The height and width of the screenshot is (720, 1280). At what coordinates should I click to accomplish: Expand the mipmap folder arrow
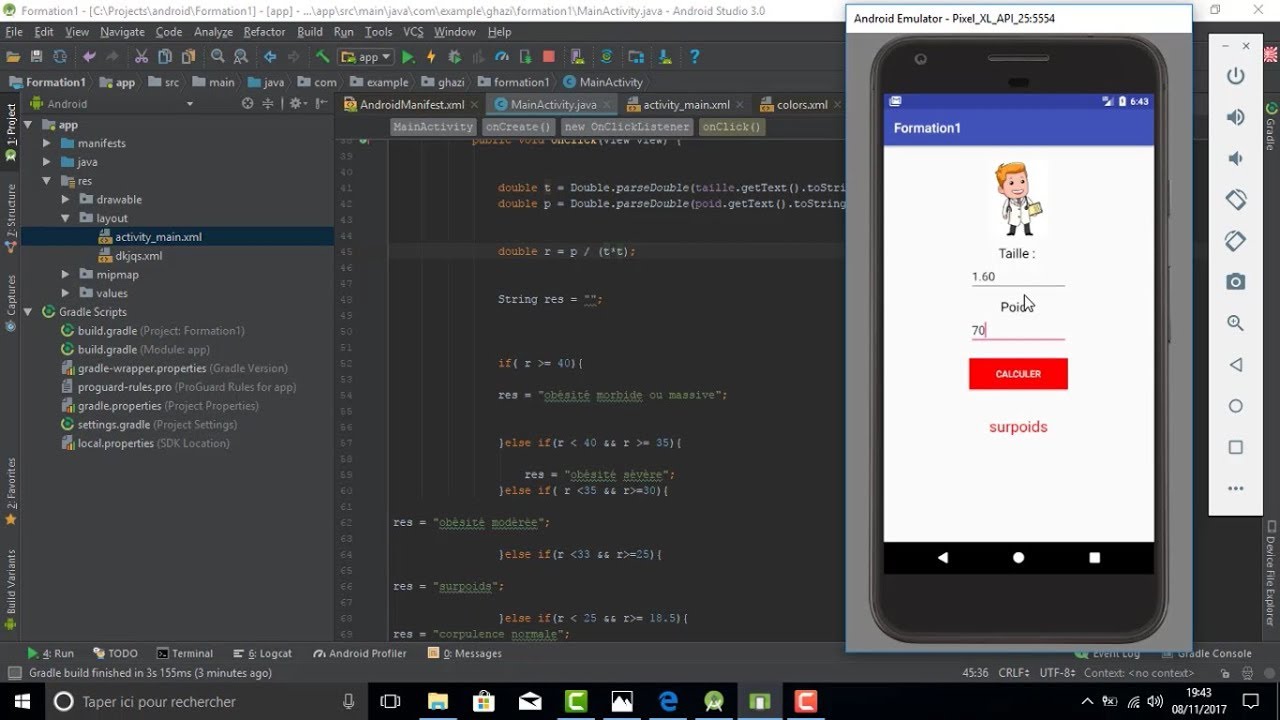[x=66, y=274]
